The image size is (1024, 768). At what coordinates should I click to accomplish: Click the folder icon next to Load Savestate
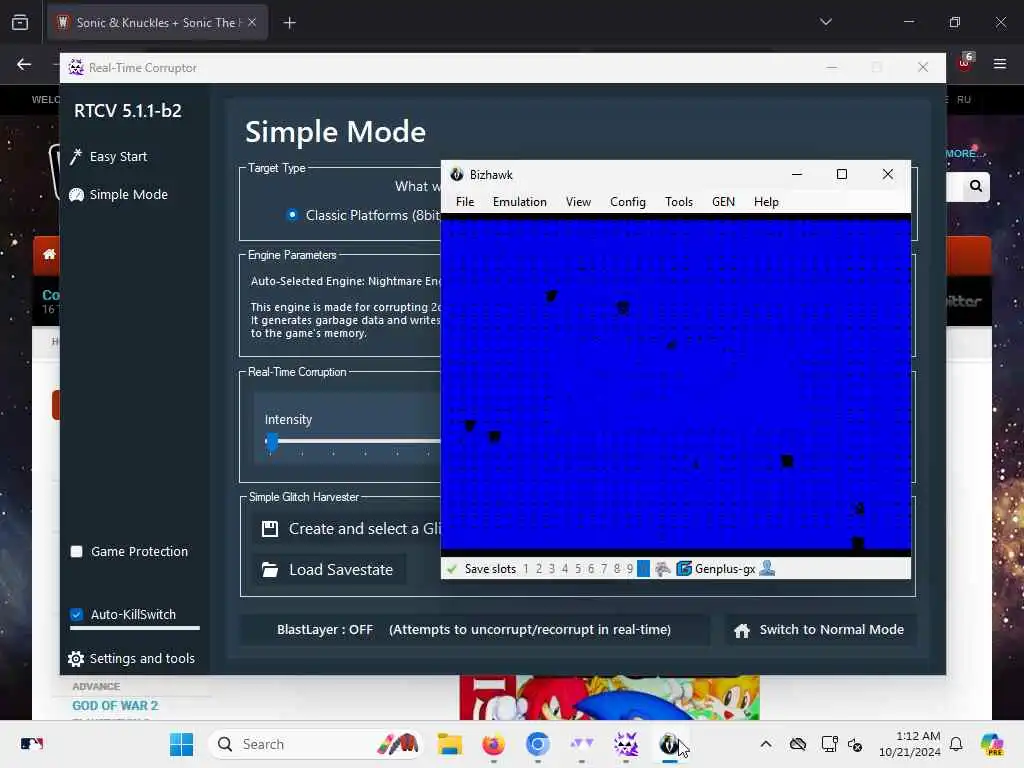pos(270,569)
